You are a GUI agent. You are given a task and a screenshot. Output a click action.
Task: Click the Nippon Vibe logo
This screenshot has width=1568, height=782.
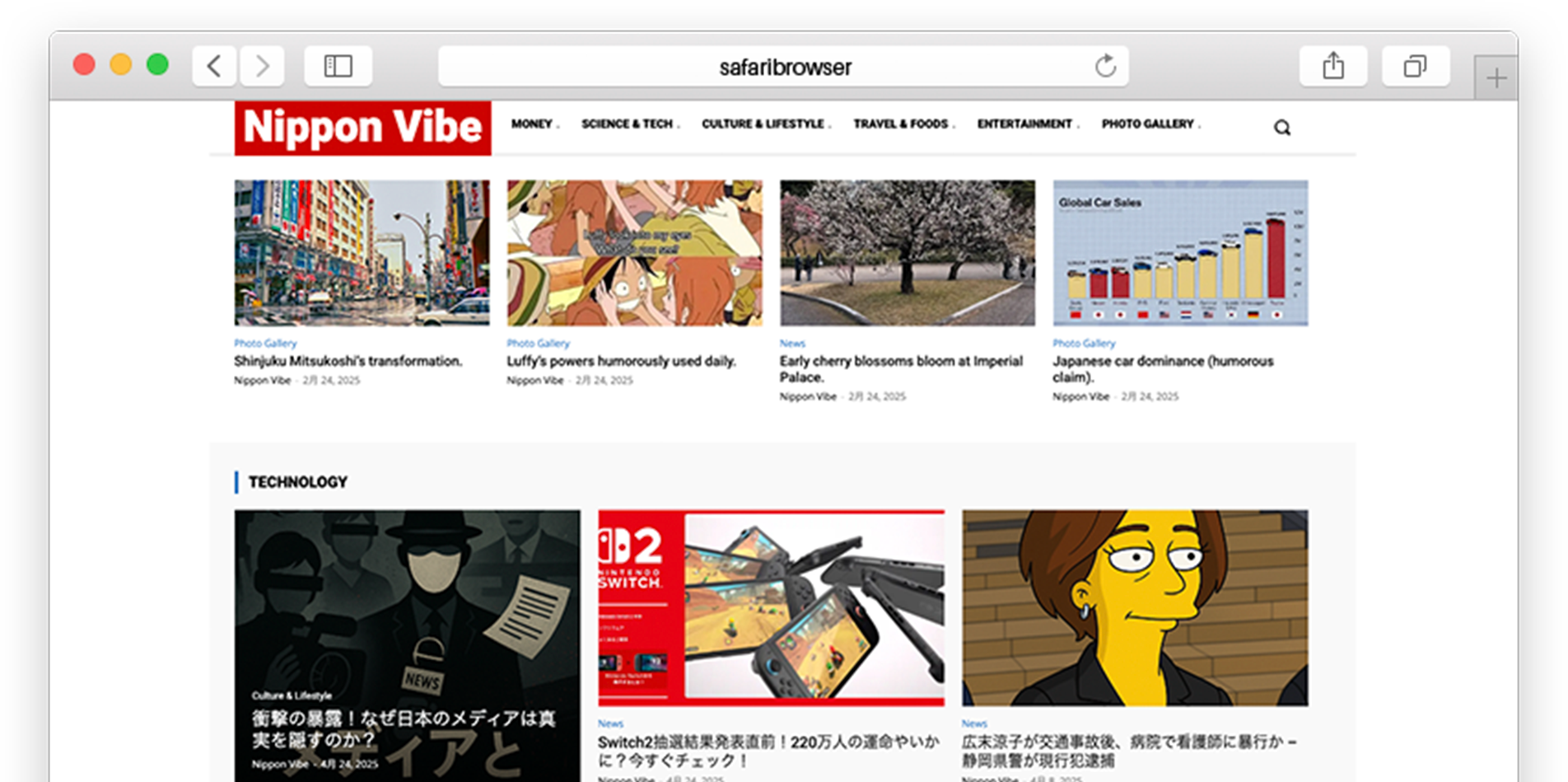point(362,128)
